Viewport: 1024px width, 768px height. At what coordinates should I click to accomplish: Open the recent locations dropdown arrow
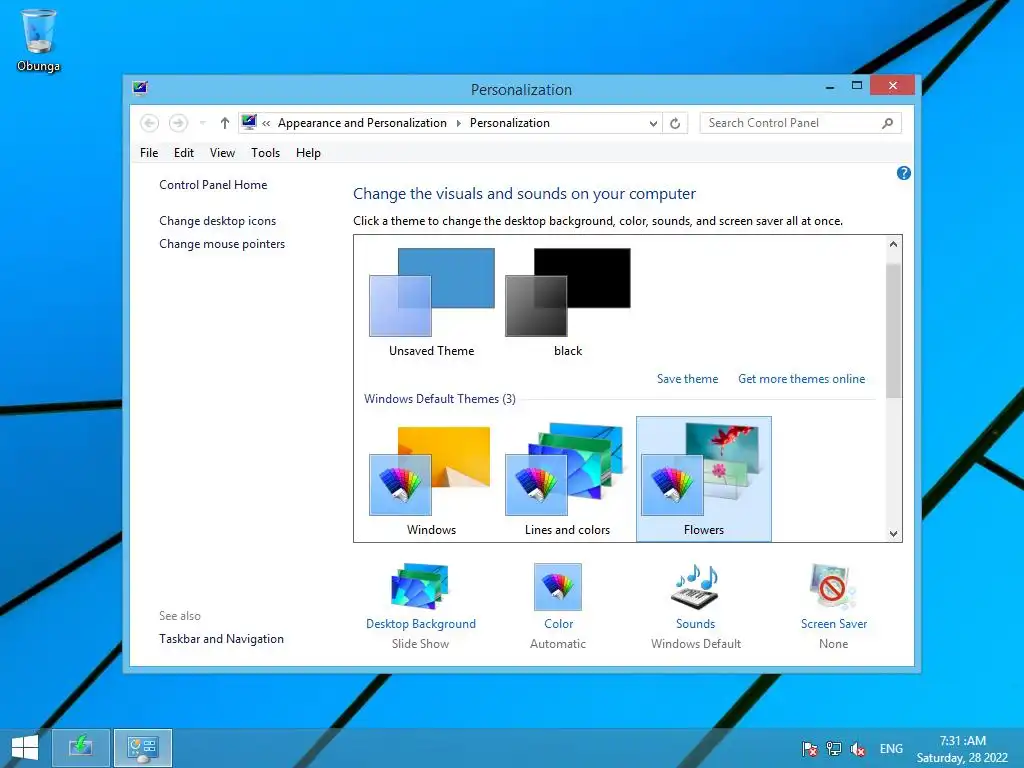(202, 123)
